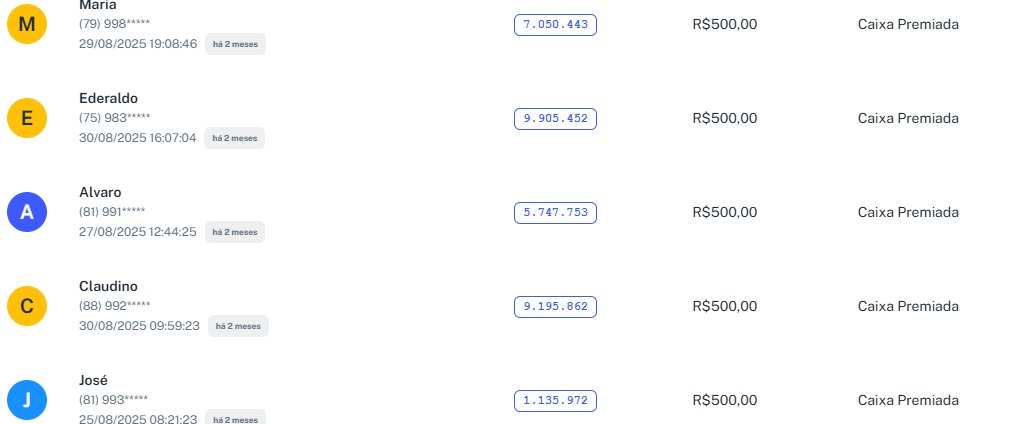Click Maria's timestamp 29/08/2025 19:08:46
This screenshot has height=424, width=1019.
tap(138, 44)
